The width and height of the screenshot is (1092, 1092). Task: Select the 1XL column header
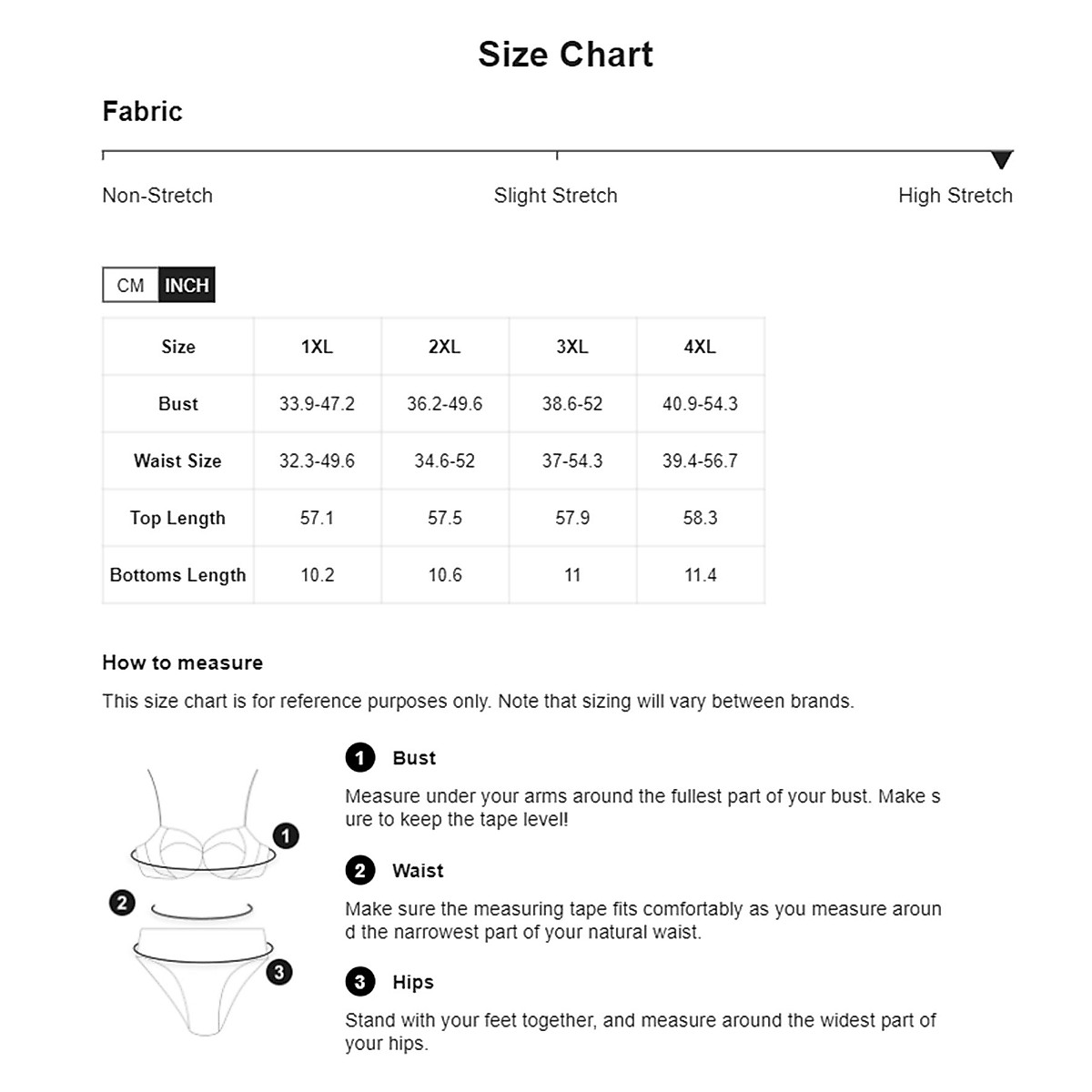(x=317, y=347)
